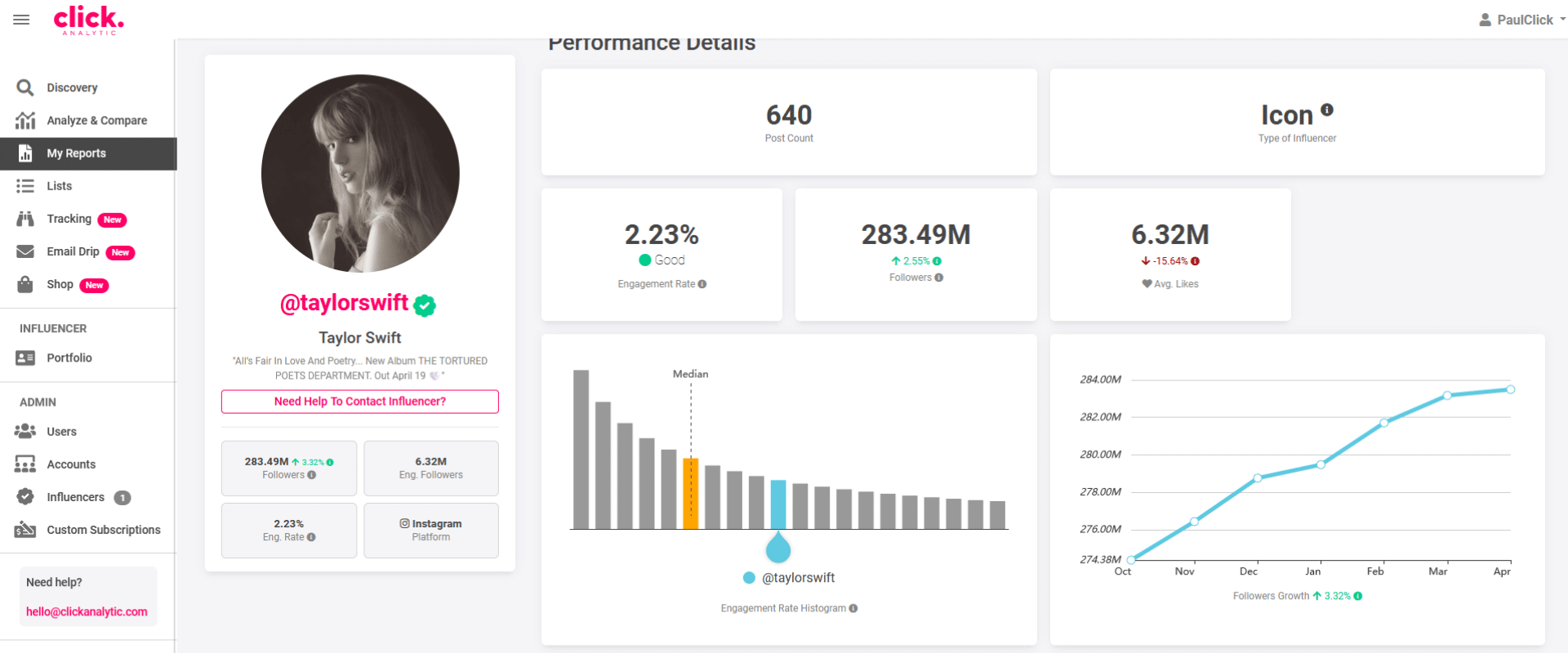
Task: Click the blue @taylorswift histogram bar
Action: [x=778, y=504]
